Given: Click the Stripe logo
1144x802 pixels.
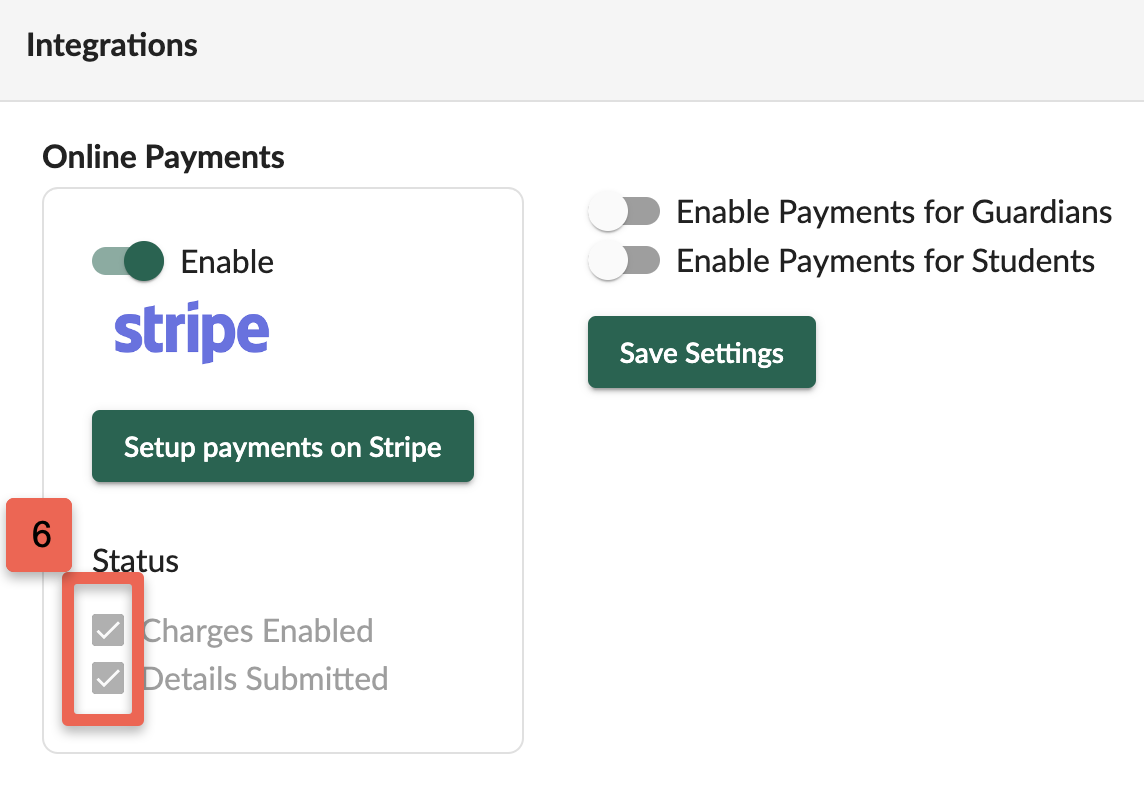Looking at the screenshot, I should tap(192, 332).
